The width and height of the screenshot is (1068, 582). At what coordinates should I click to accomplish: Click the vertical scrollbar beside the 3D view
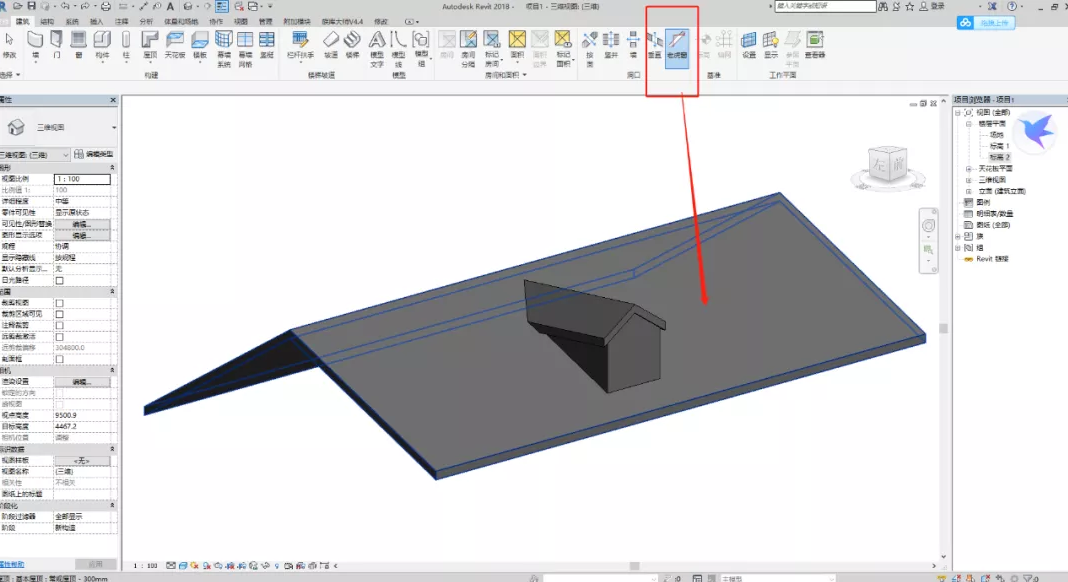(943, 328)
